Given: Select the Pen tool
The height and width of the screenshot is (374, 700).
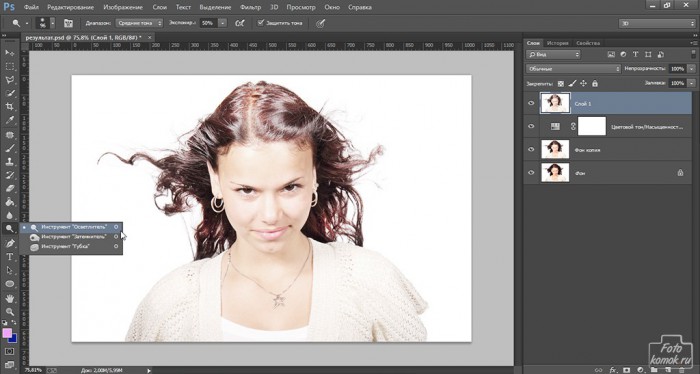Looking at the screenshot, I should pos(9,243).
